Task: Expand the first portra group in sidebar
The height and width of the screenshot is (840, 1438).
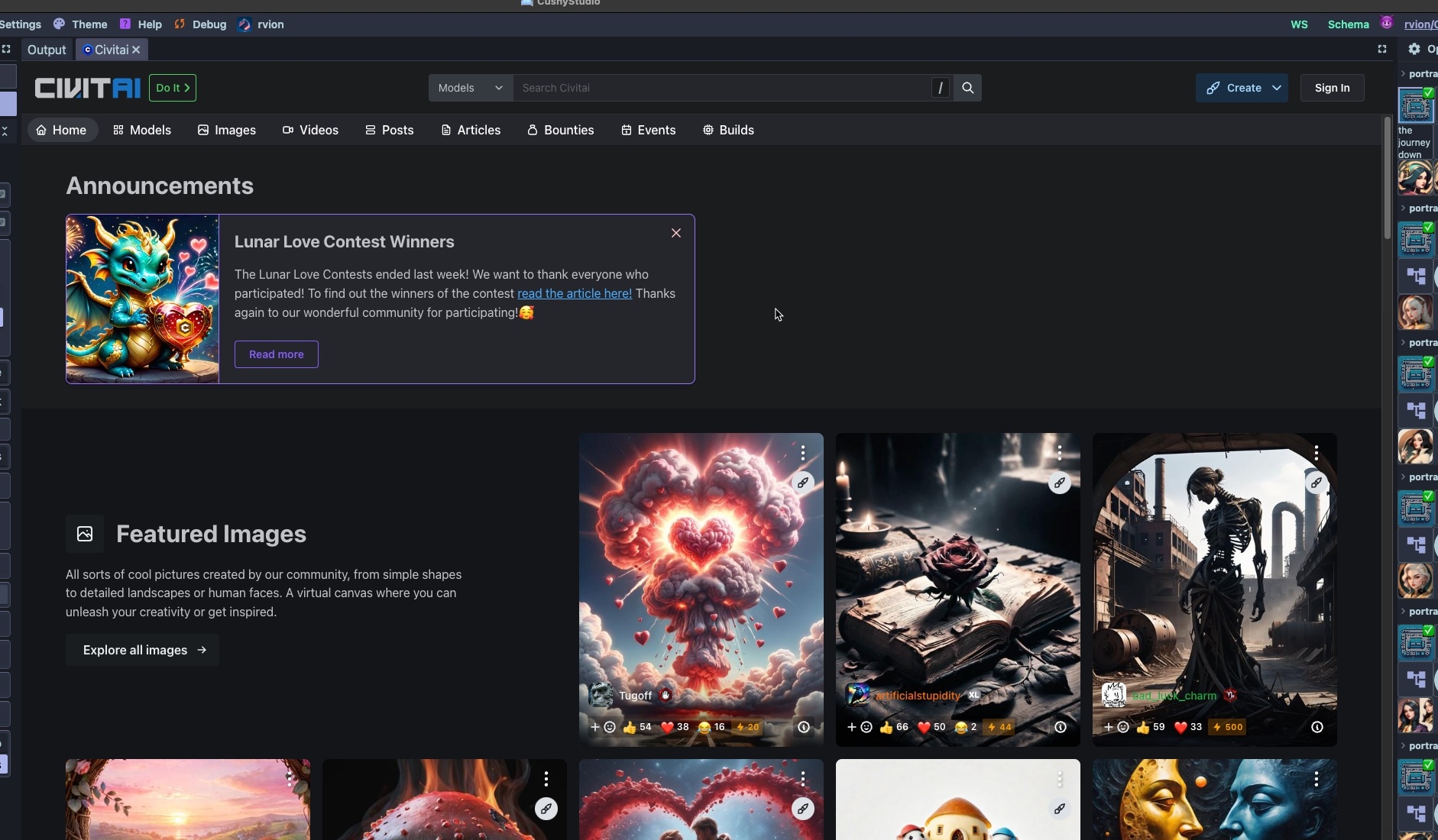Action: (x=1404, y=74)
